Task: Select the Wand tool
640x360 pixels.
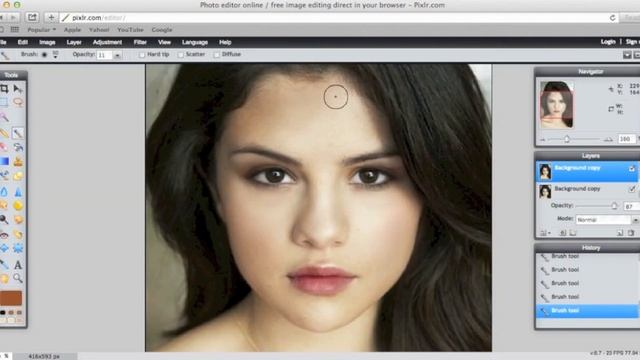Action: point(4,118)
